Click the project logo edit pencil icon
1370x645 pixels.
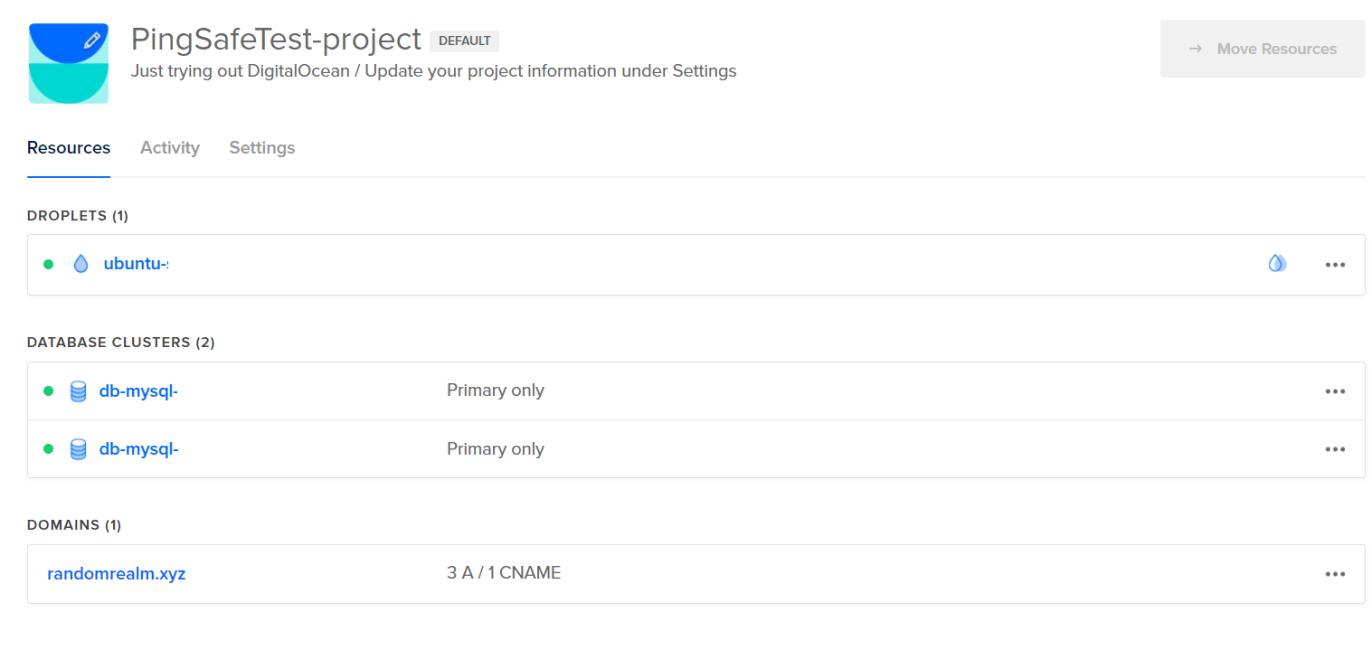pyautogui.click(x=92, y=41)
